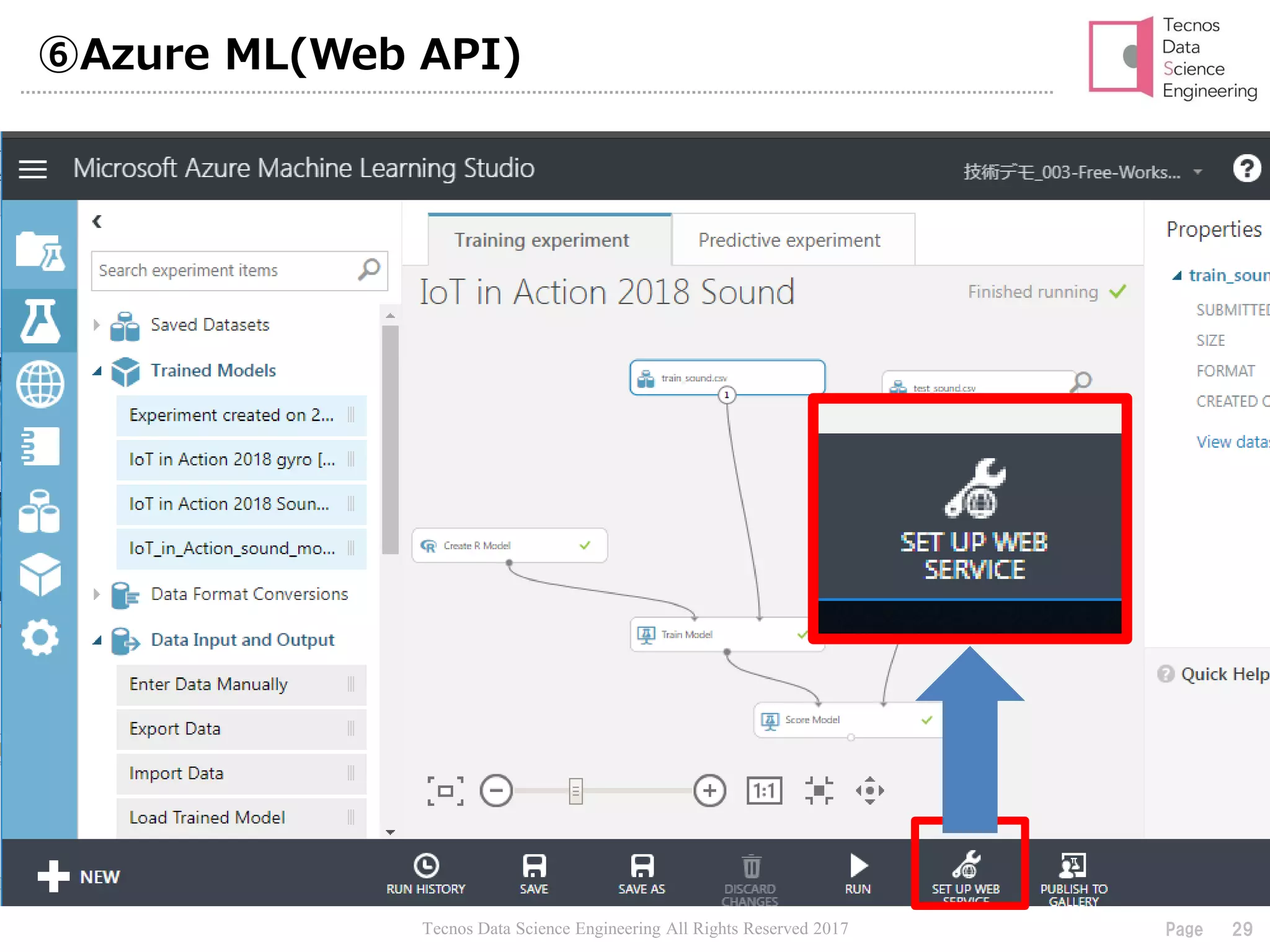The image size is (1270, 952).
Task: Click the module palette scrollbar thumb
Action: click(390, 439)
